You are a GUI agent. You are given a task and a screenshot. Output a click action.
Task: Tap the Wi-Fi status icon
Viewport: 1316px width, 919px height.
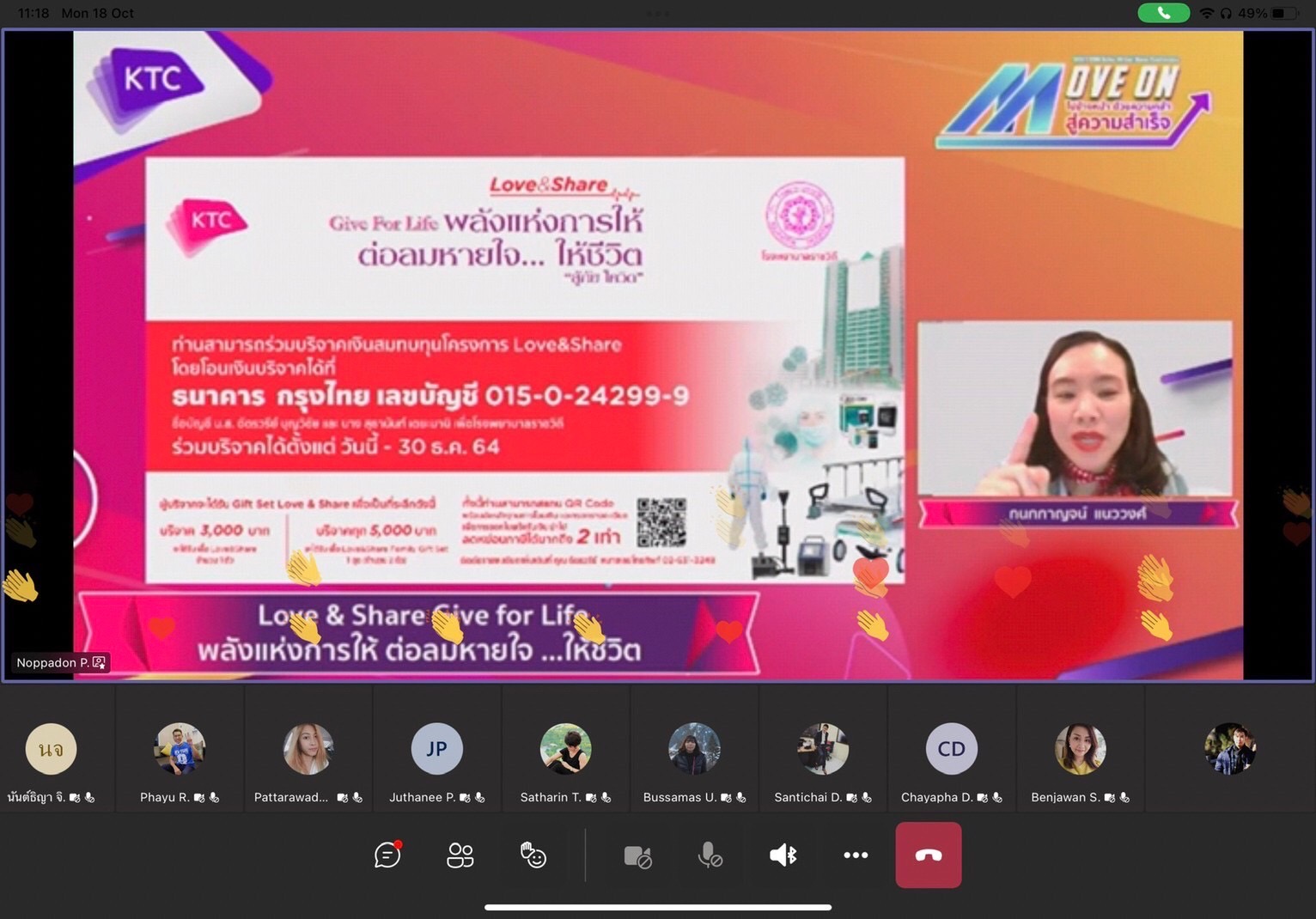(x=1206, y=13)
